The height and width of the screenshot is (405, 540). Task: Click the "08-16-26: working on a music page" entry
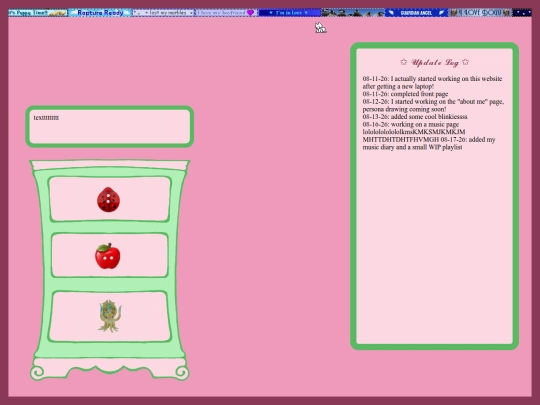pos(411,124)
